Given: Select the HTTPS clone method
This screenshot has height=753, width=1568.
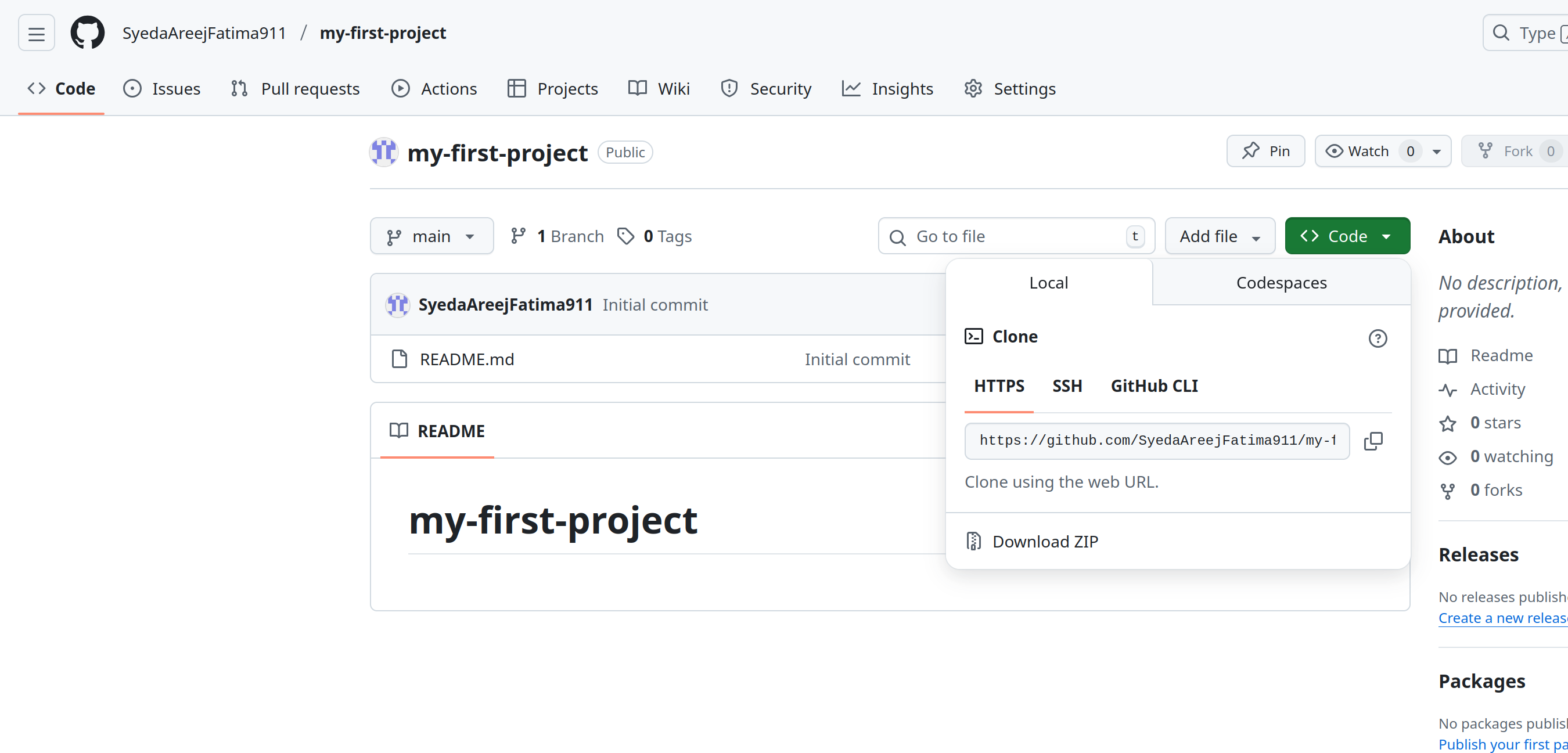Looking at the screenshot, I should coord(999,386).
